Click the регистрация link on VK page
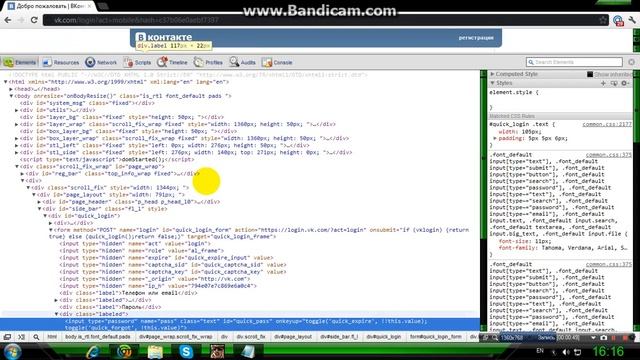The width and height of the screenshot is (640, 360). tap(476, 38)
